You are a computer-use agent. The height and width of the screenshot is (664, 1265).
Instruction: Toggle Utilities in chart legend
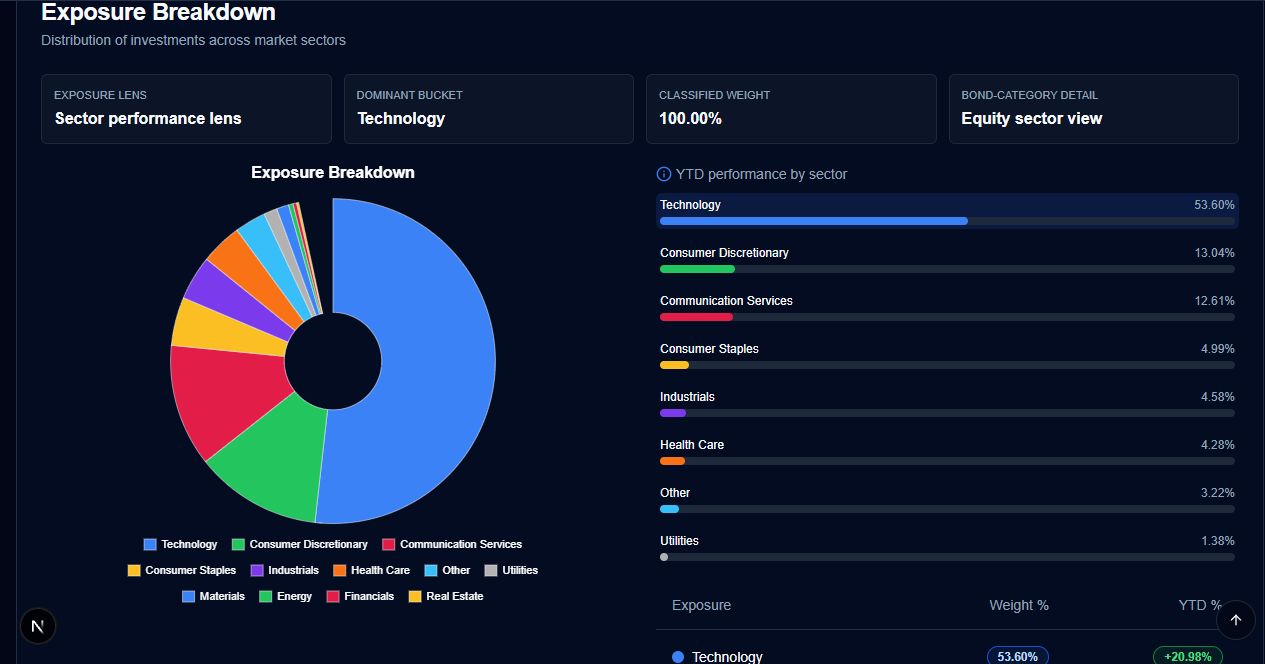511,570
